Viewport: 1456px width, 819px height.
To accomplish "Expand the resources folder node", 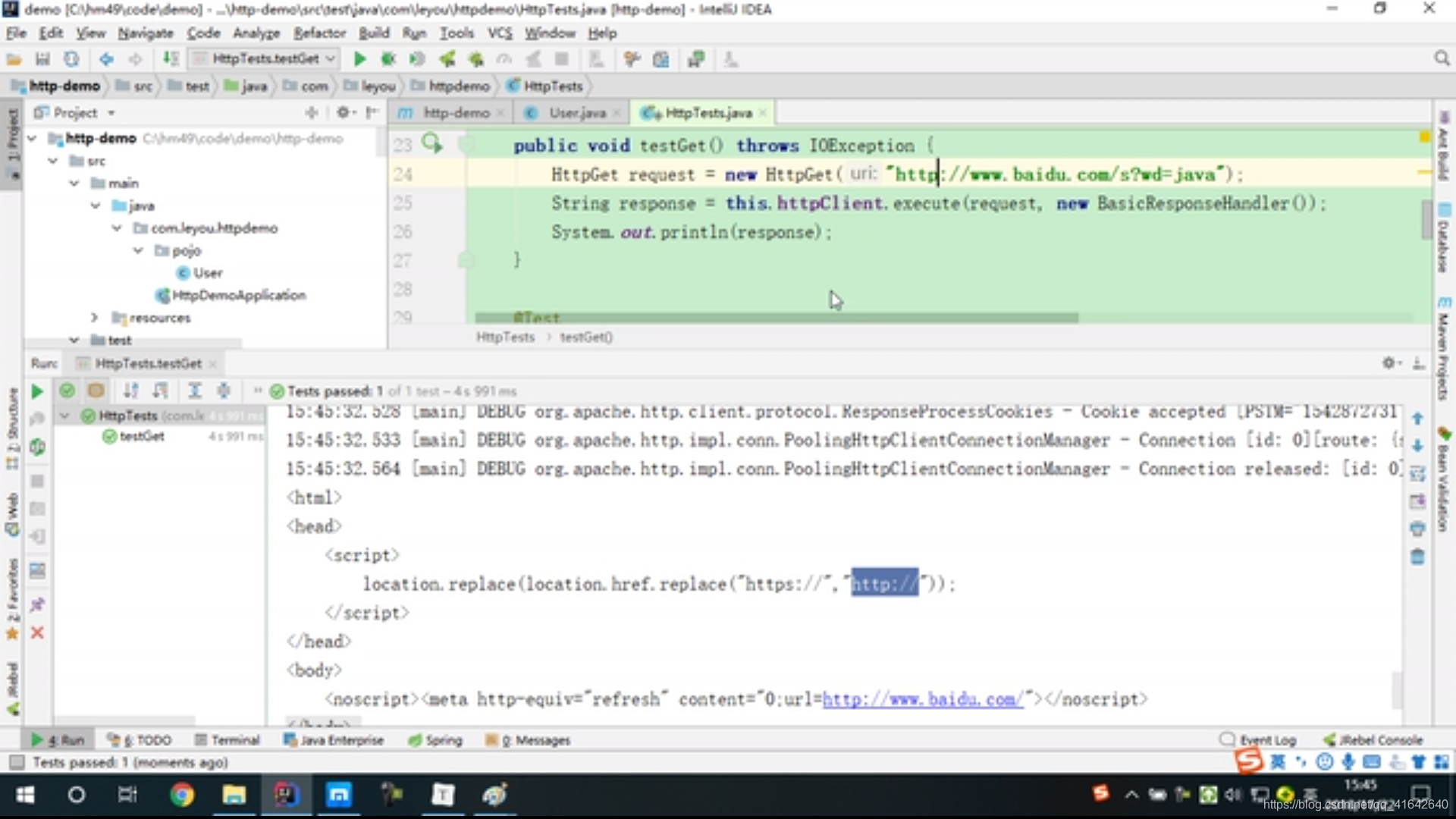I will pyautogui.click(x=94, y=317).
